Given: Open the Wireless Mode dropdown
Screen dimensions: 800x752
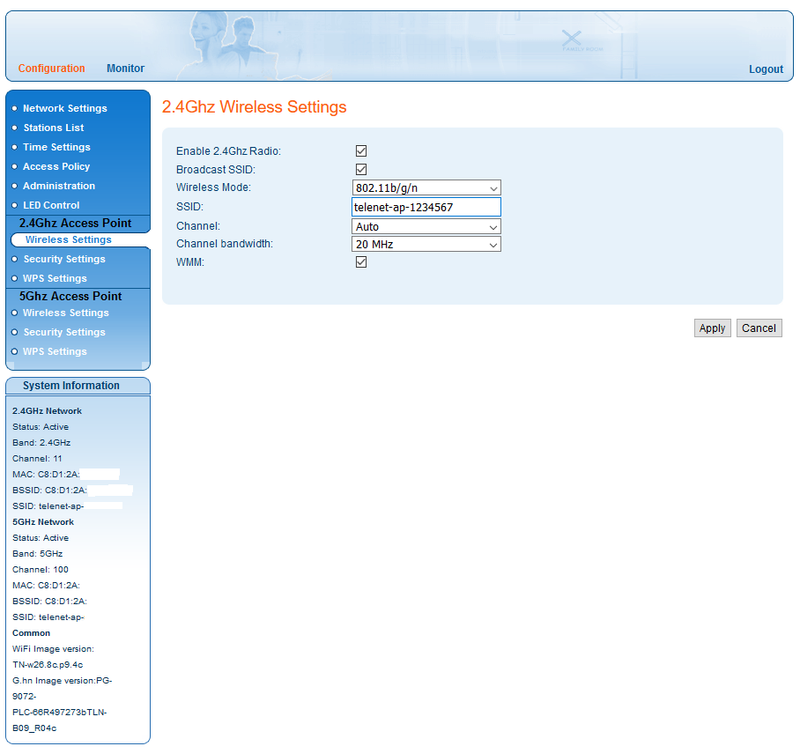Looking at the screenshot, I should point(426,188).
